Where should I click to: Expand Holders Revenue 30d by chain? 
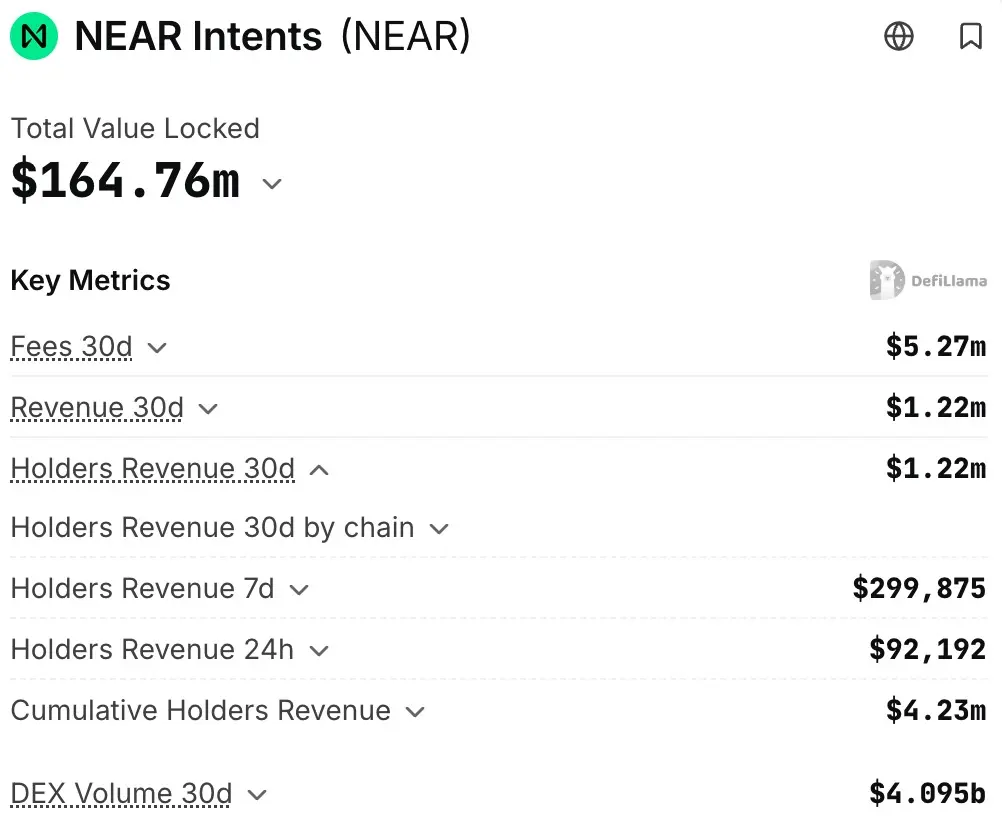439,529
